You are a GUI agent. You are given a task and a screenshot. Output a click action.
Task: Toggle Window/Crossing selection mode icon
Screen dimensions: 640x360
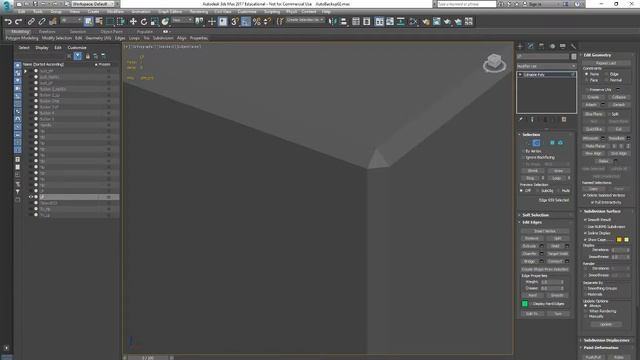tap(120, 22)
